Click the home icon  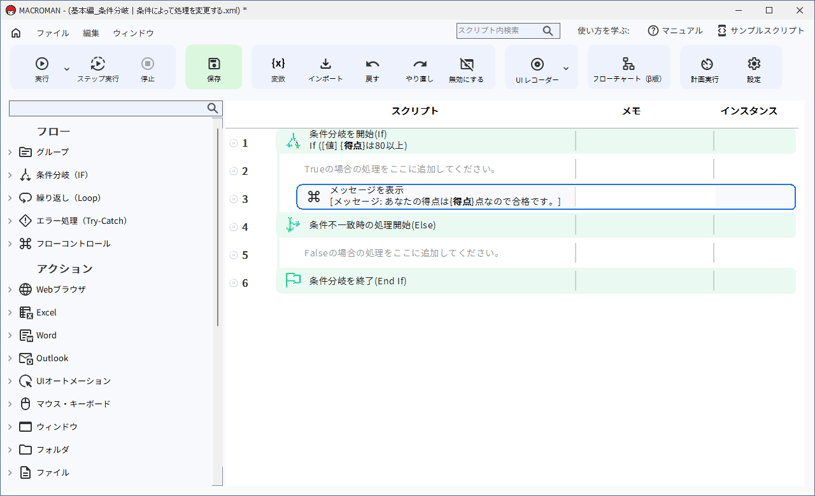click(16, 33)
